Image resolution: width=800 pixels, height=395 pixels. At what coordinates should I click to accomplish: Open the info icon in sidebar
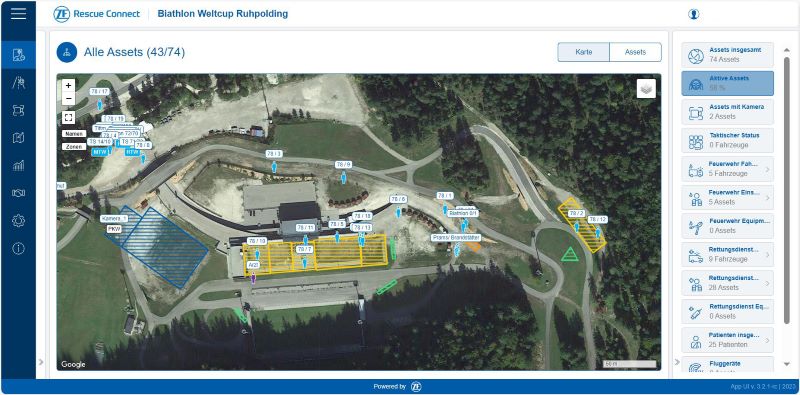click(18, 249)
